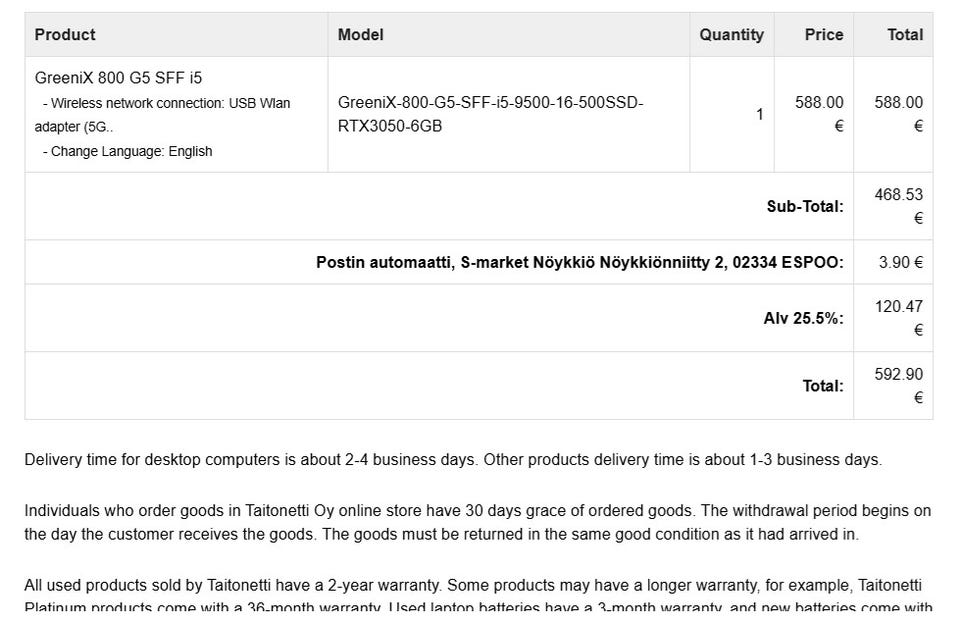This screenshot has width=960, height=623.
Task: Click the Total column header
Action: [x=904, y=34]
